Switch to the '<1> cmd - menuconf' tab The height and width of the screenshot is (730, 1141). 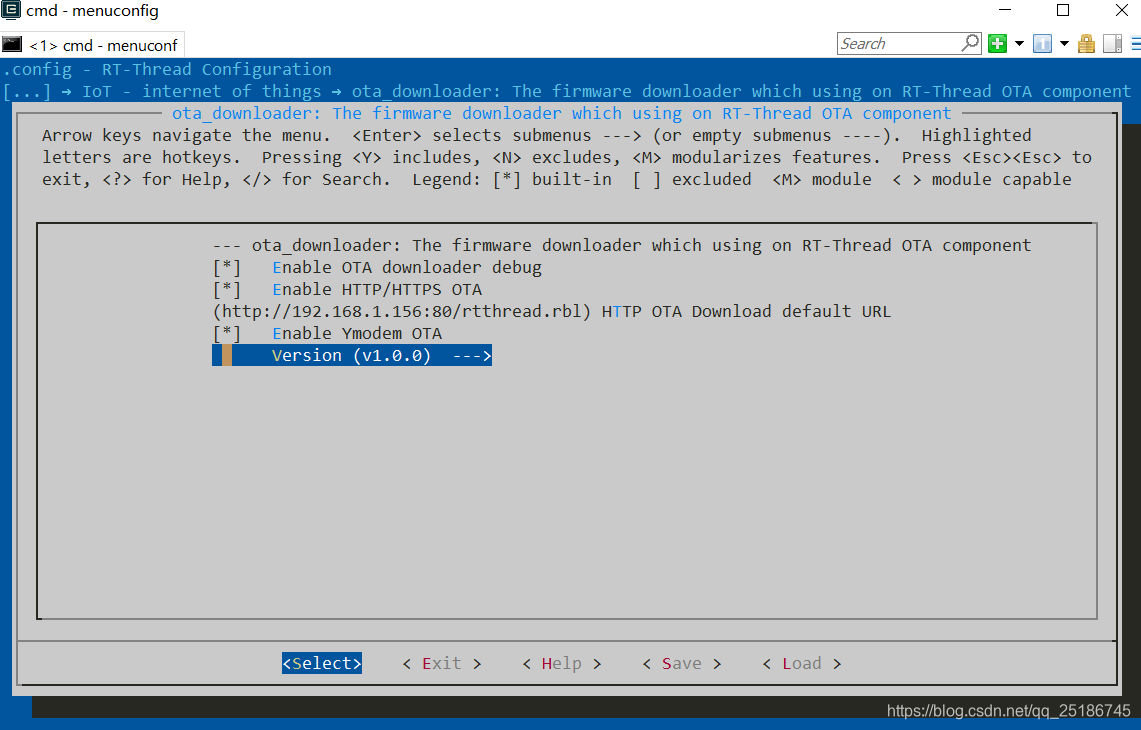click(x=92, y=45)
